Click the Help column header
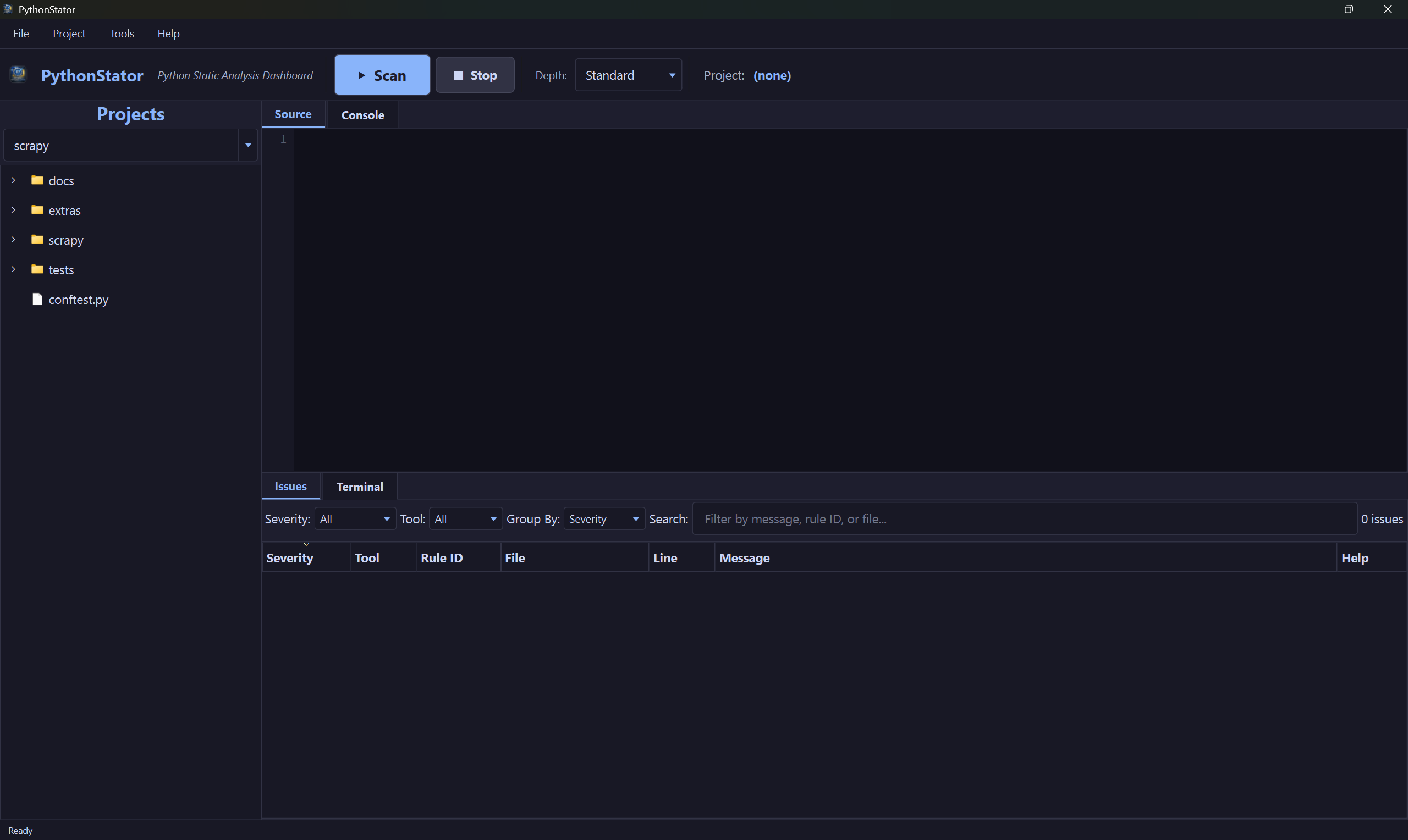The image size is (1408, 840). pyautogui.click(x=1372, y=557)
